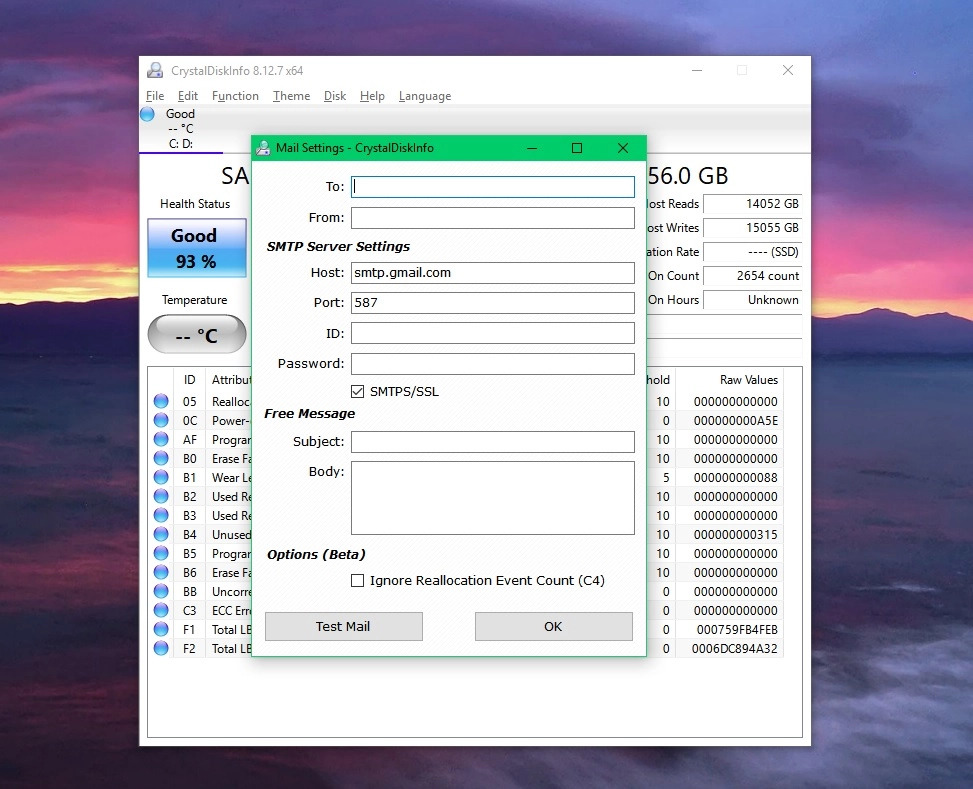
Task: Open the Function menu
Action: [235, 96]
